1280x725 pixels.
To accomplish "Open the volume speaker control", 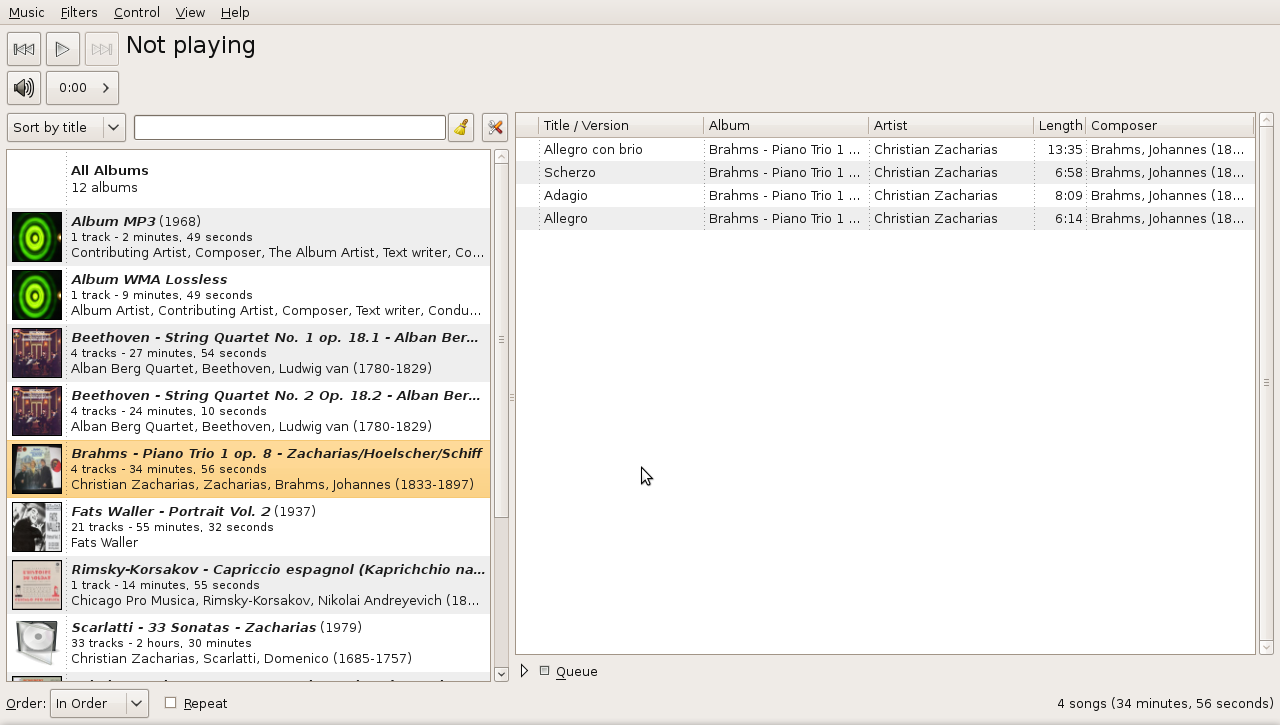I will pyautogui.click(x=24, y=88).
